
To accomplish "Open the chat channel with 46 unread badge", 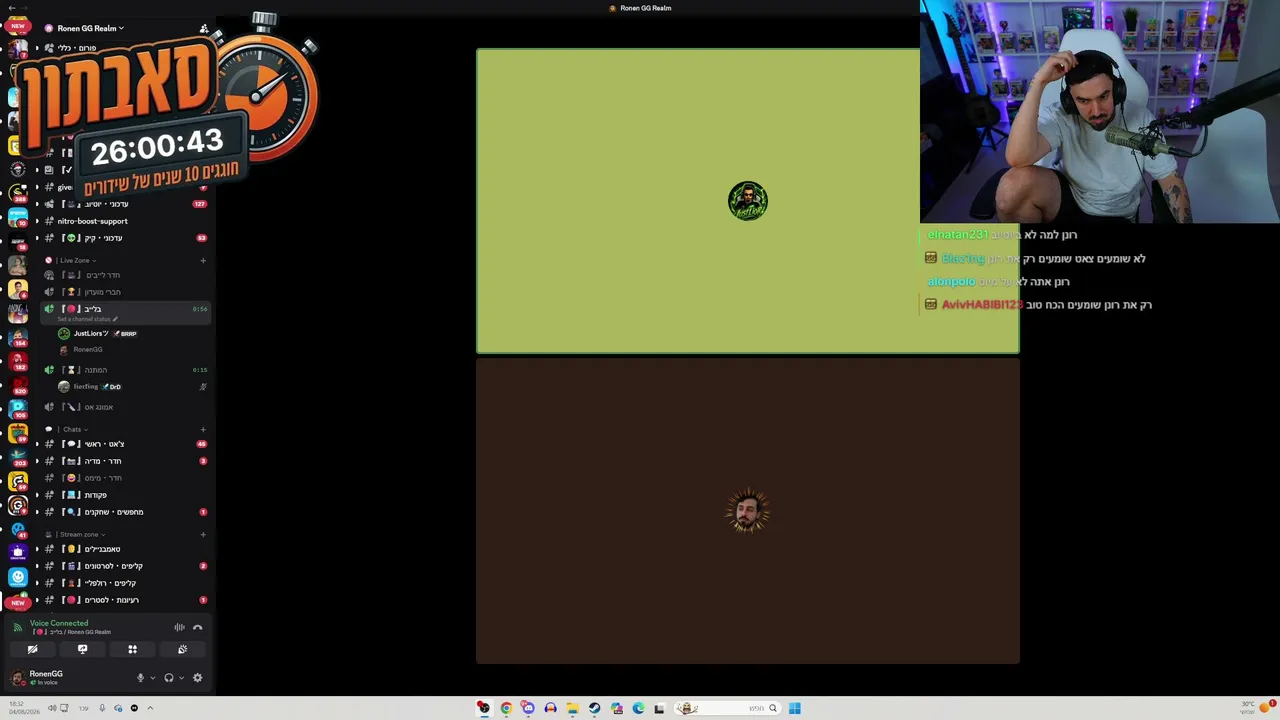I will pyautogui.click(x=125, y=444).
